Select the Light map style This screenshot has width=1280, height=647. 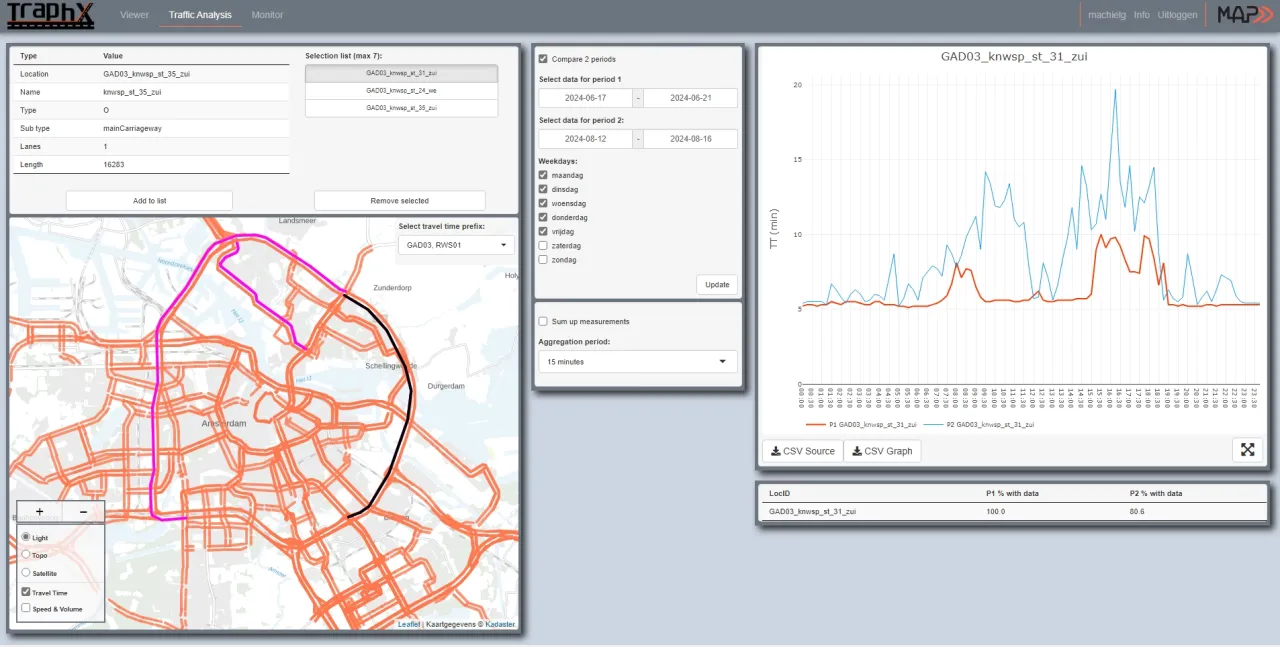(x=26, y=537)
